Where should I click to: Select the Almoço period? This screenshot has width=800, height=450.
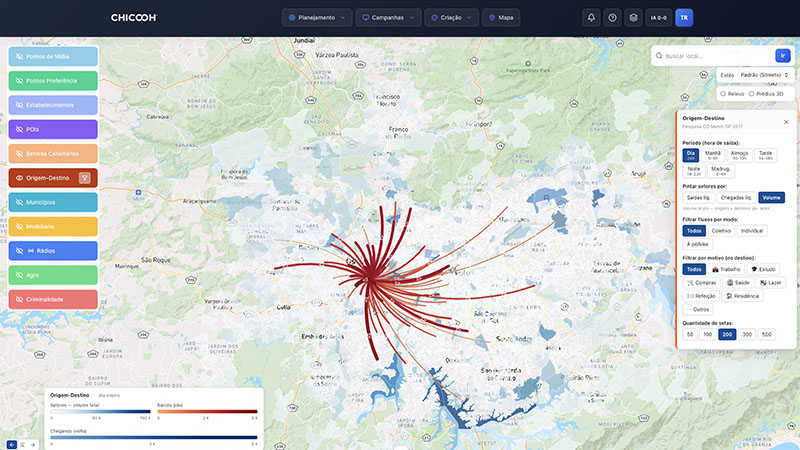click(x=739, y=155)
